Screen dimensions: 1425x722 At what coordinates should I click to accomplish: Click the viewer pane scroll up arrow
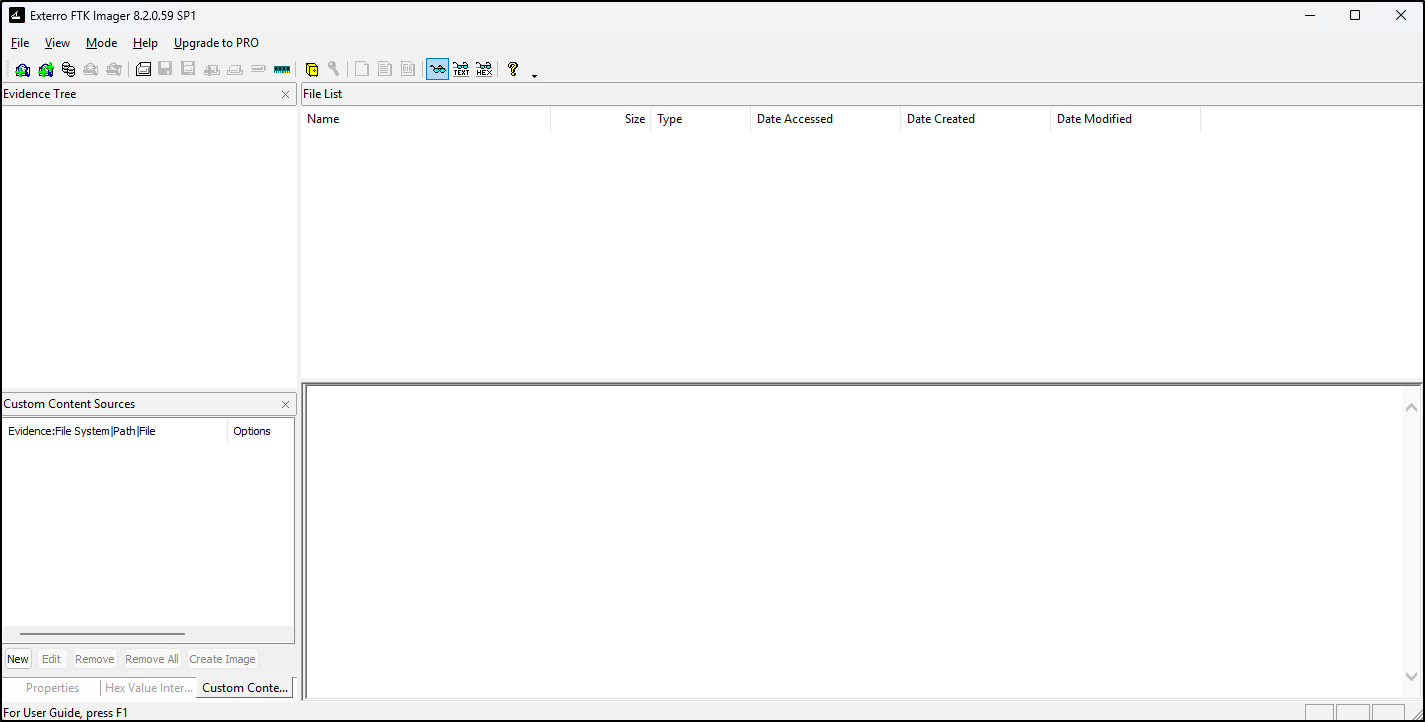click(1411, 408)
